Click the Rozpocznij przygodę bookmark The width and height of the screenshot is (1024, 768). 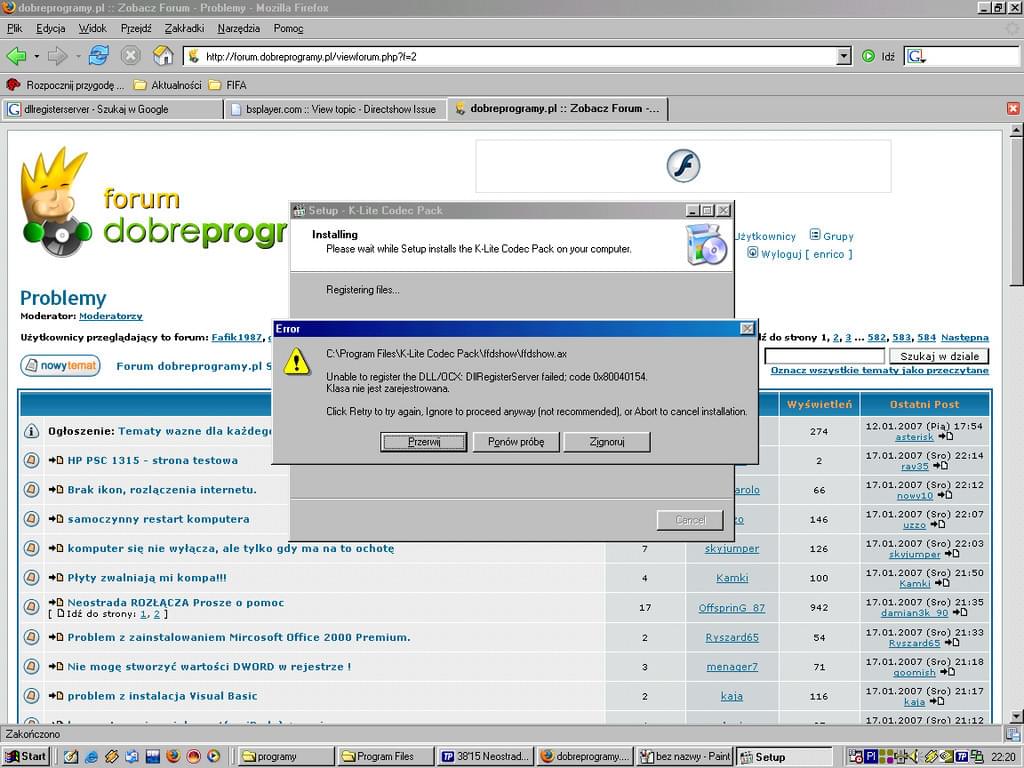pos(65,85)
